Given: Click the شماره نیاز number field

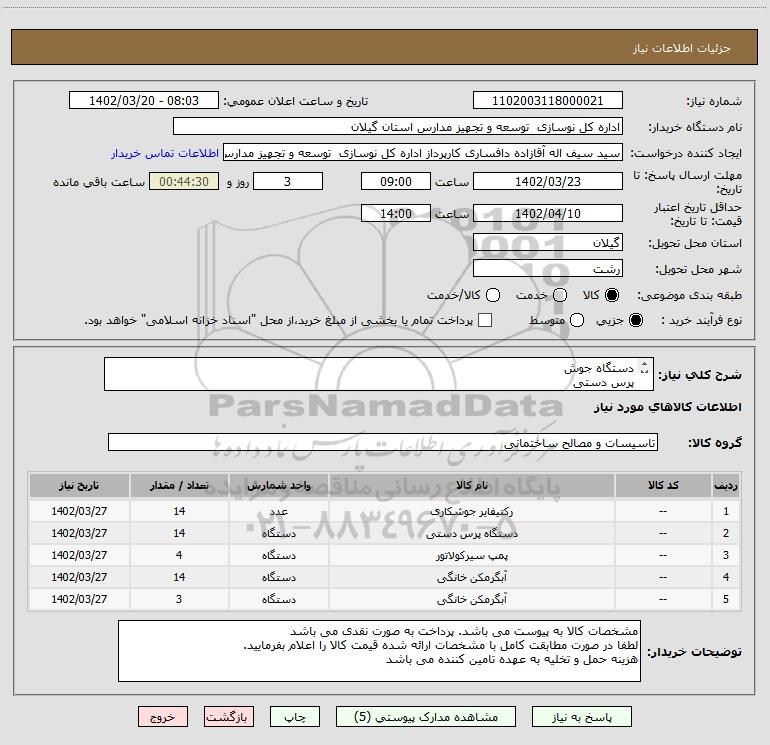Looking at the screenshot, I should pyautogui.click(x=548, y=101).
